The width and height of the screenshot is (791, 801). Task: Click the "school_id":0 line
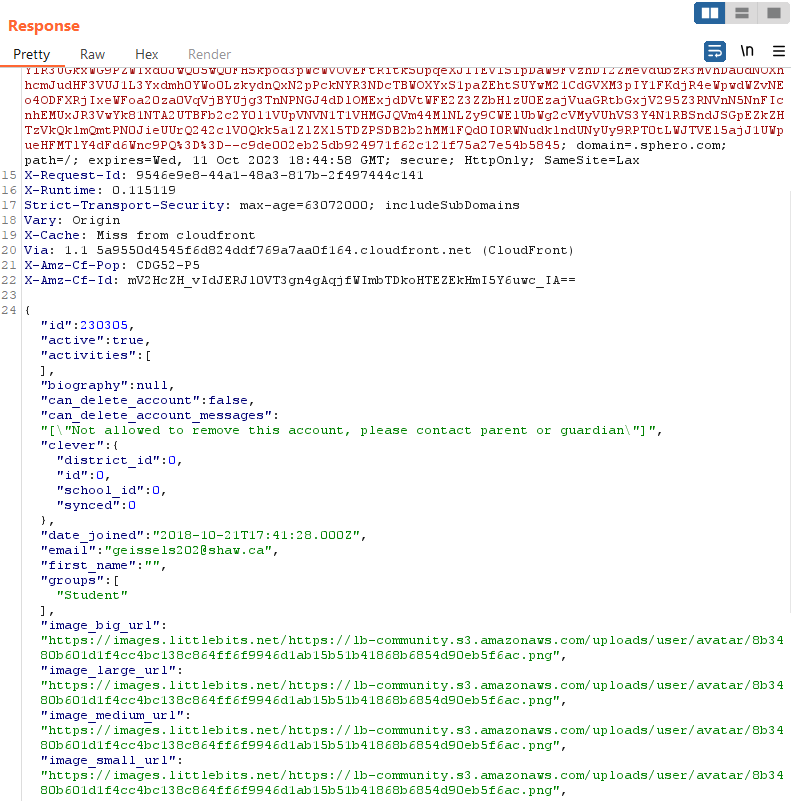[x=111, y=490]
